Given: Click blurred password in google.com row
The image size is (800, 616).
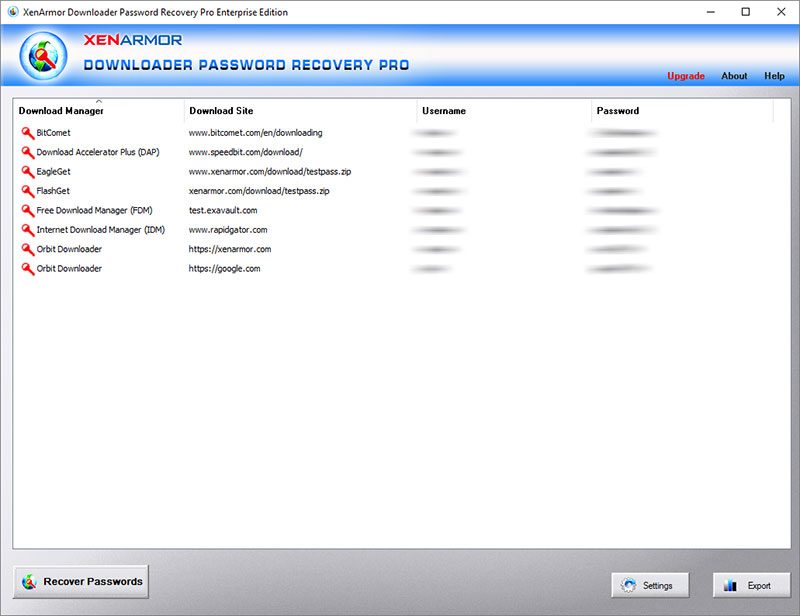Looking at the screenshot, I should pyautogui.click(x=619, y=269).
